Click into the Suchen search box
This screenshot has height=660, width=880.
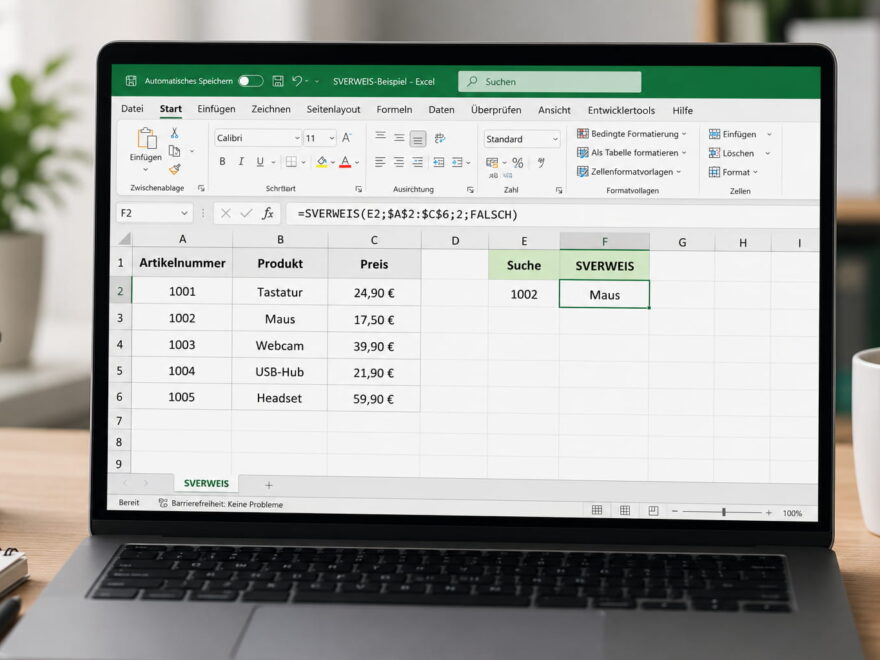pos(549,82)
